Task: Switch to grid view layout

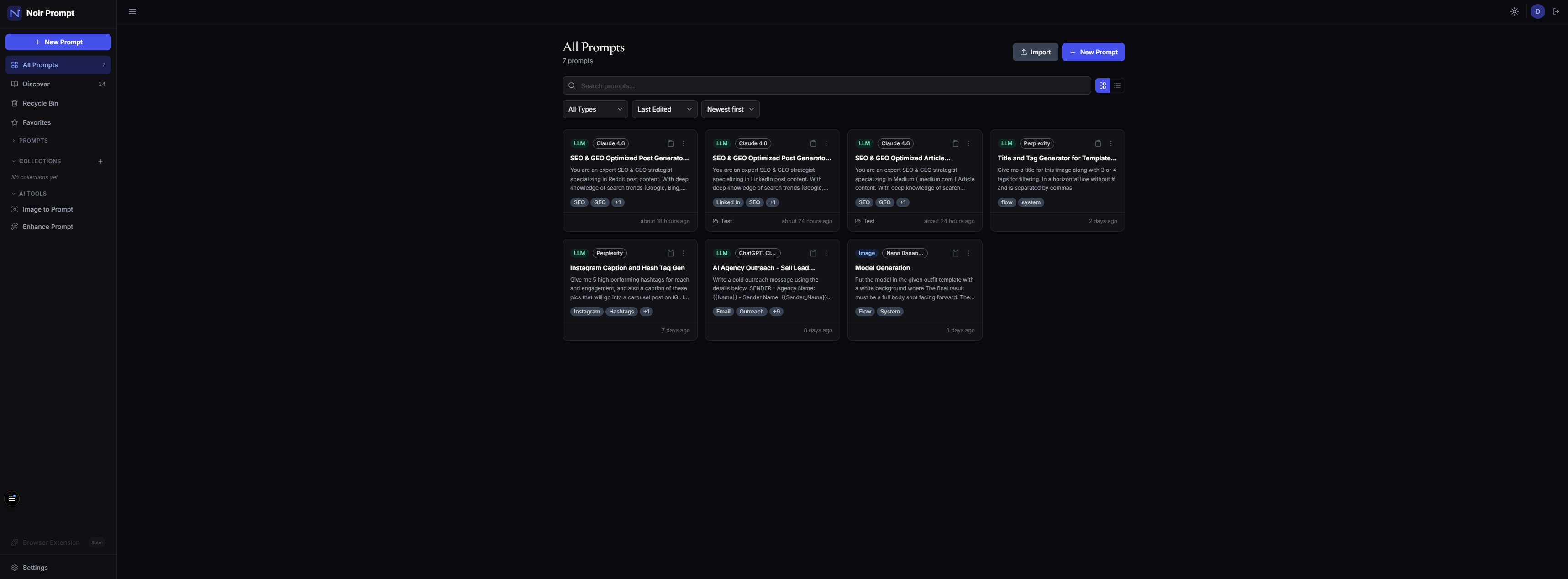Action: point(1102,86)
